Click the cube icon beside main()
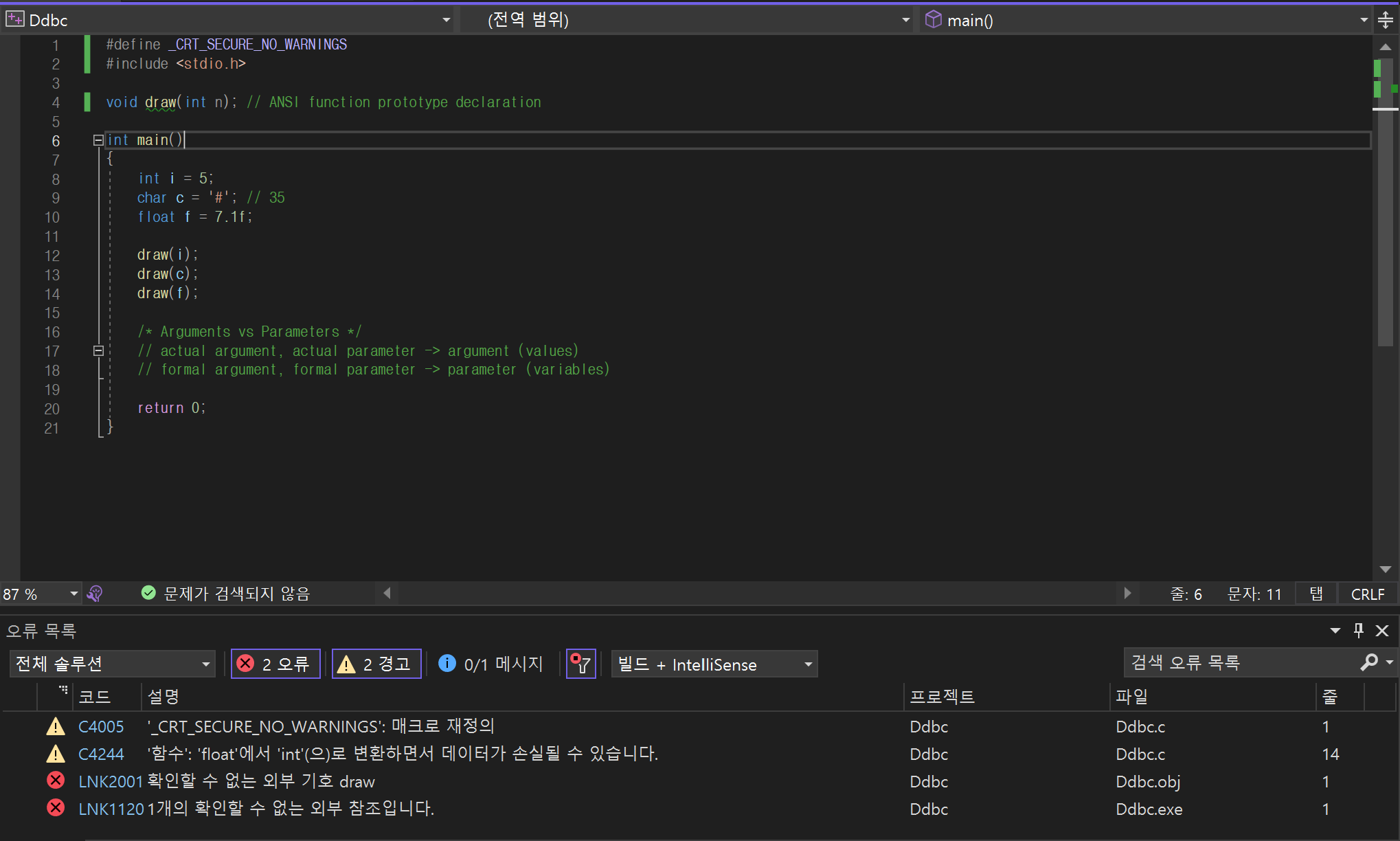This screenshot has width=1400, height=841. [933, 20]
